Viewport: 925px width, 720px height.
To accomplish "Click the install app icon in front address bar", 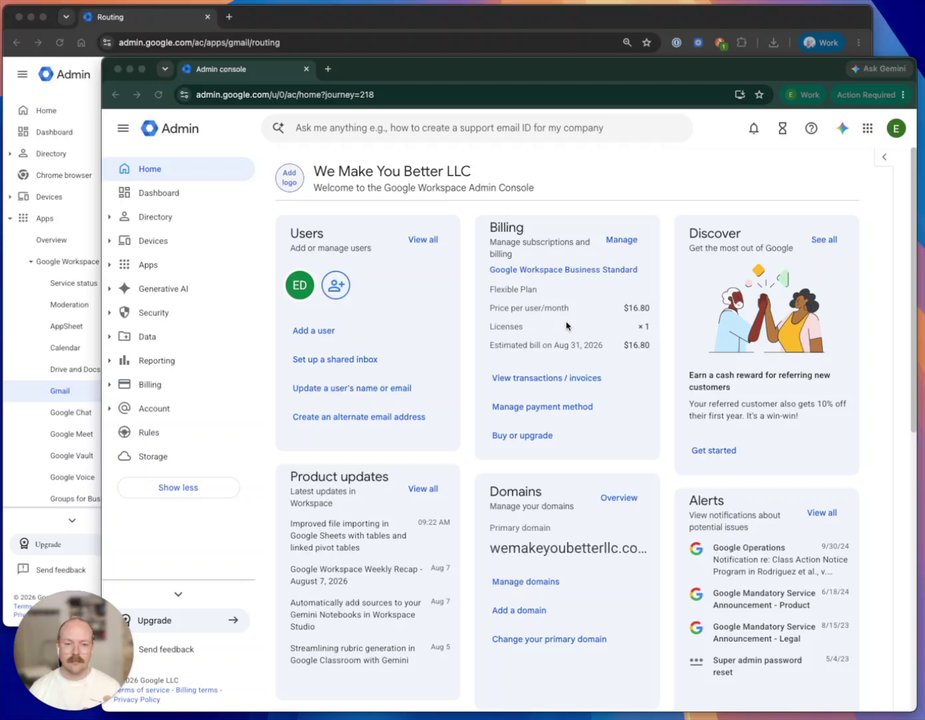I will tap(739, 94).
